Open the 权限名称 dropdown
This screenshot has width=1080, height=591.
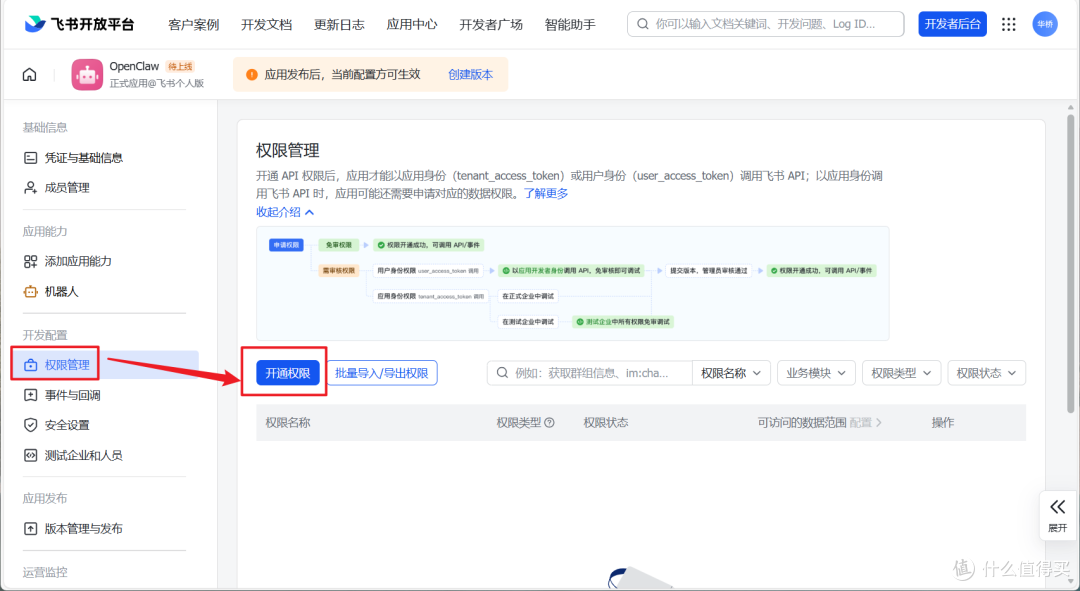tap(731, 373)
